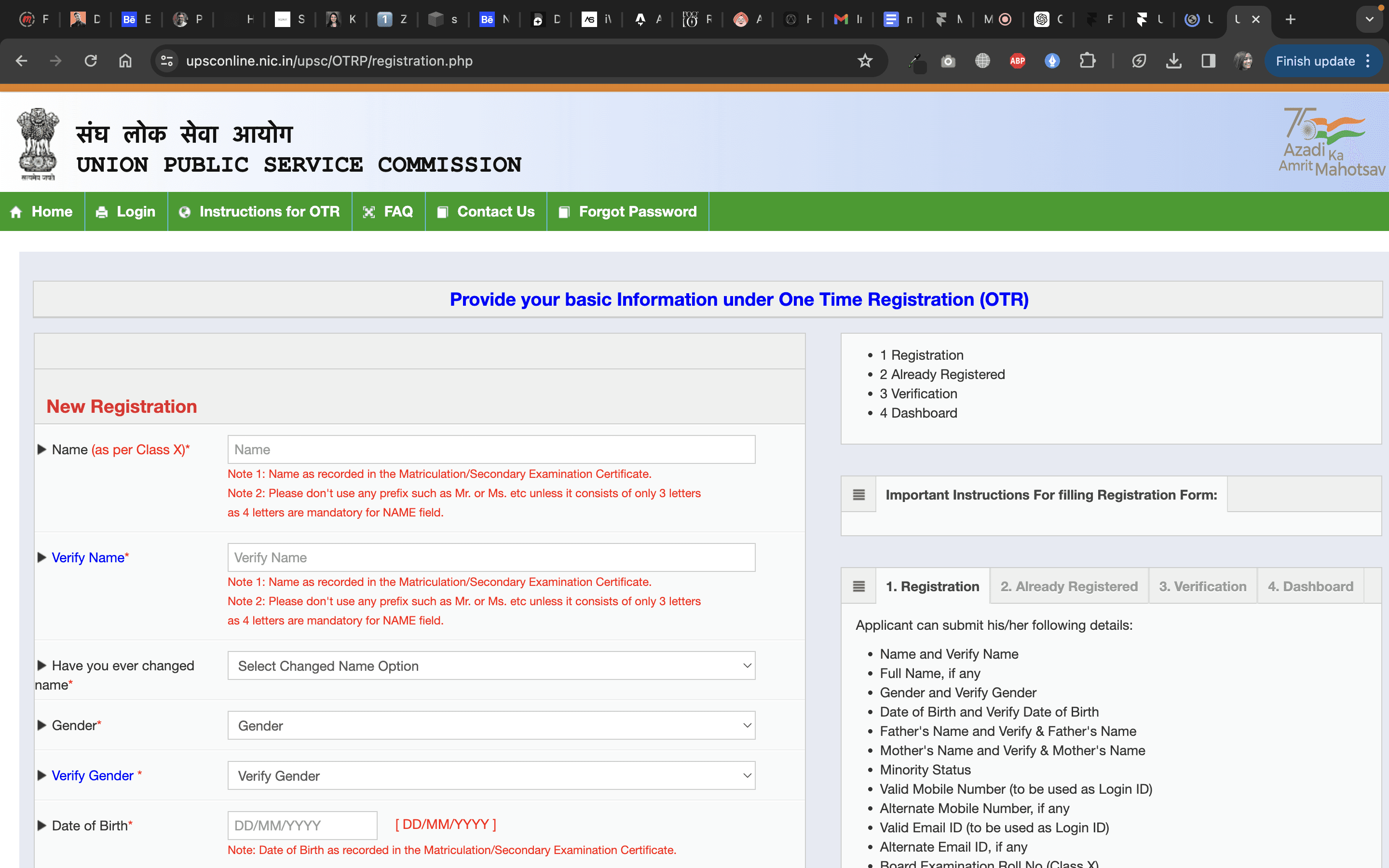
Task: Close the active browser tab
Action: (1256, 19)
